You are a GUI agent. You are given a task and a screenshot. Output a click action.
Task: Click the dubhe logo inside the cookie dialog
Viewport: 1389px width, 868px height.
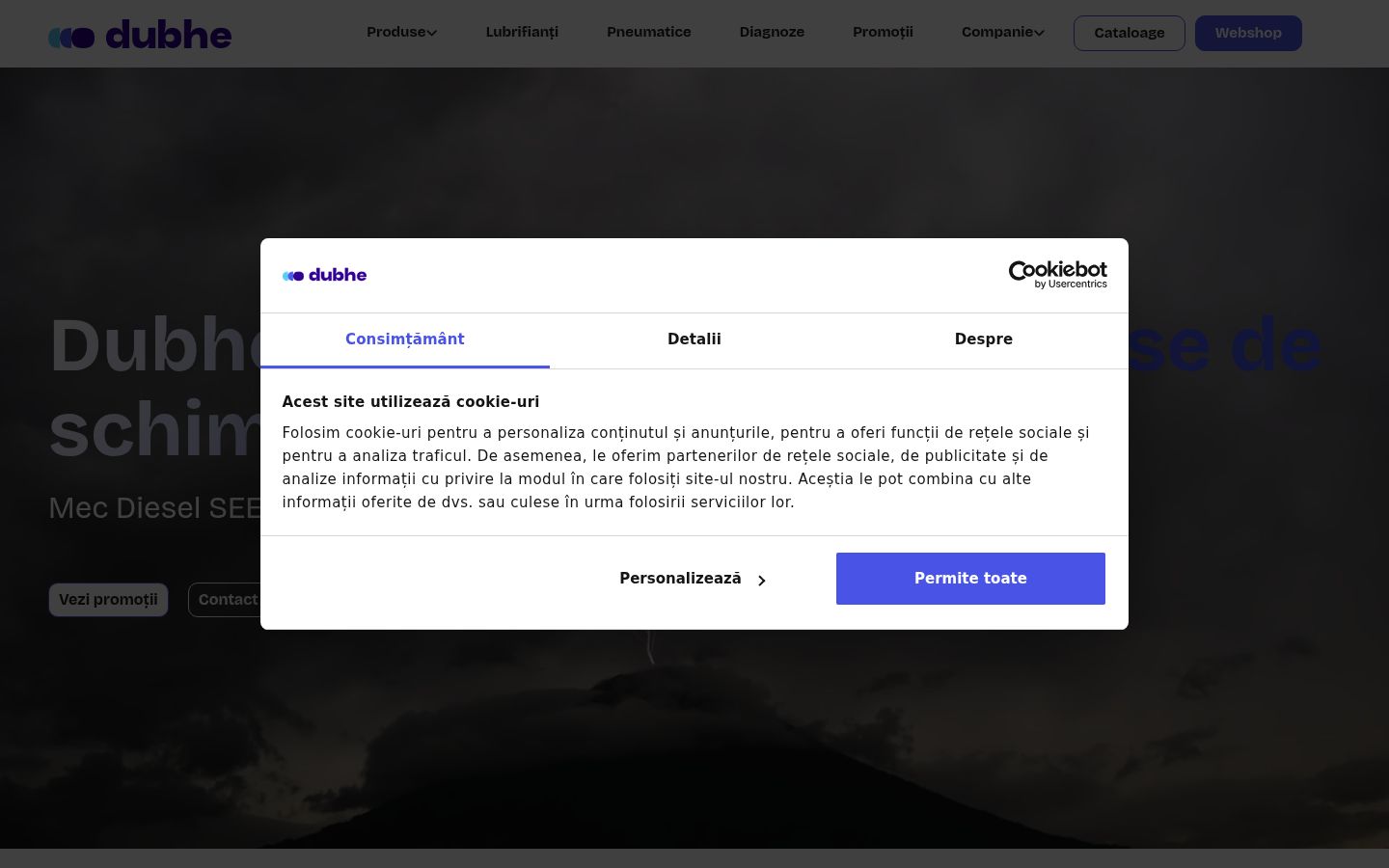coord(324,275)
